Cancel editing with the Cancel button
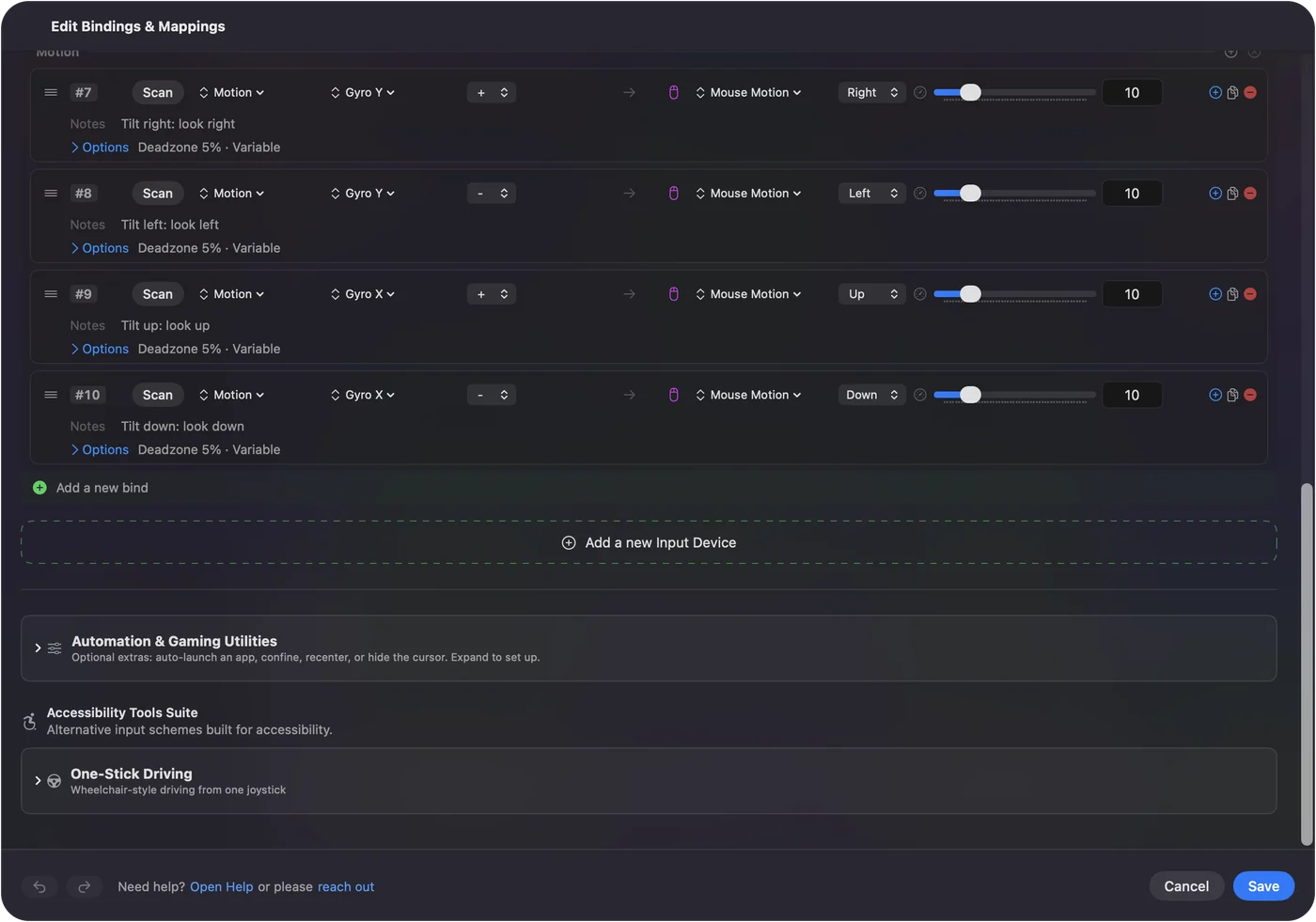The image size is (1316, 922). tap(1186, 886)
